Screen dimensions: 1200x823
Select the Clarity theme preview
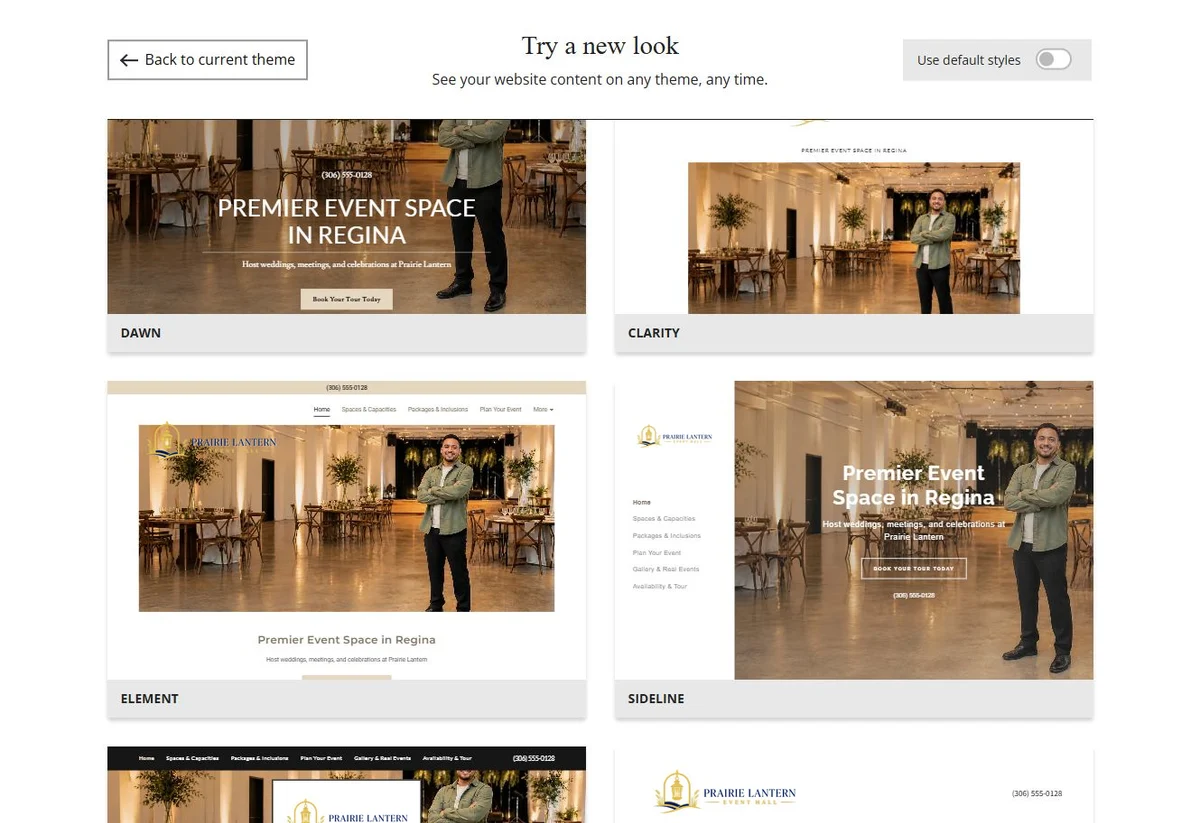tap(854, 217)
